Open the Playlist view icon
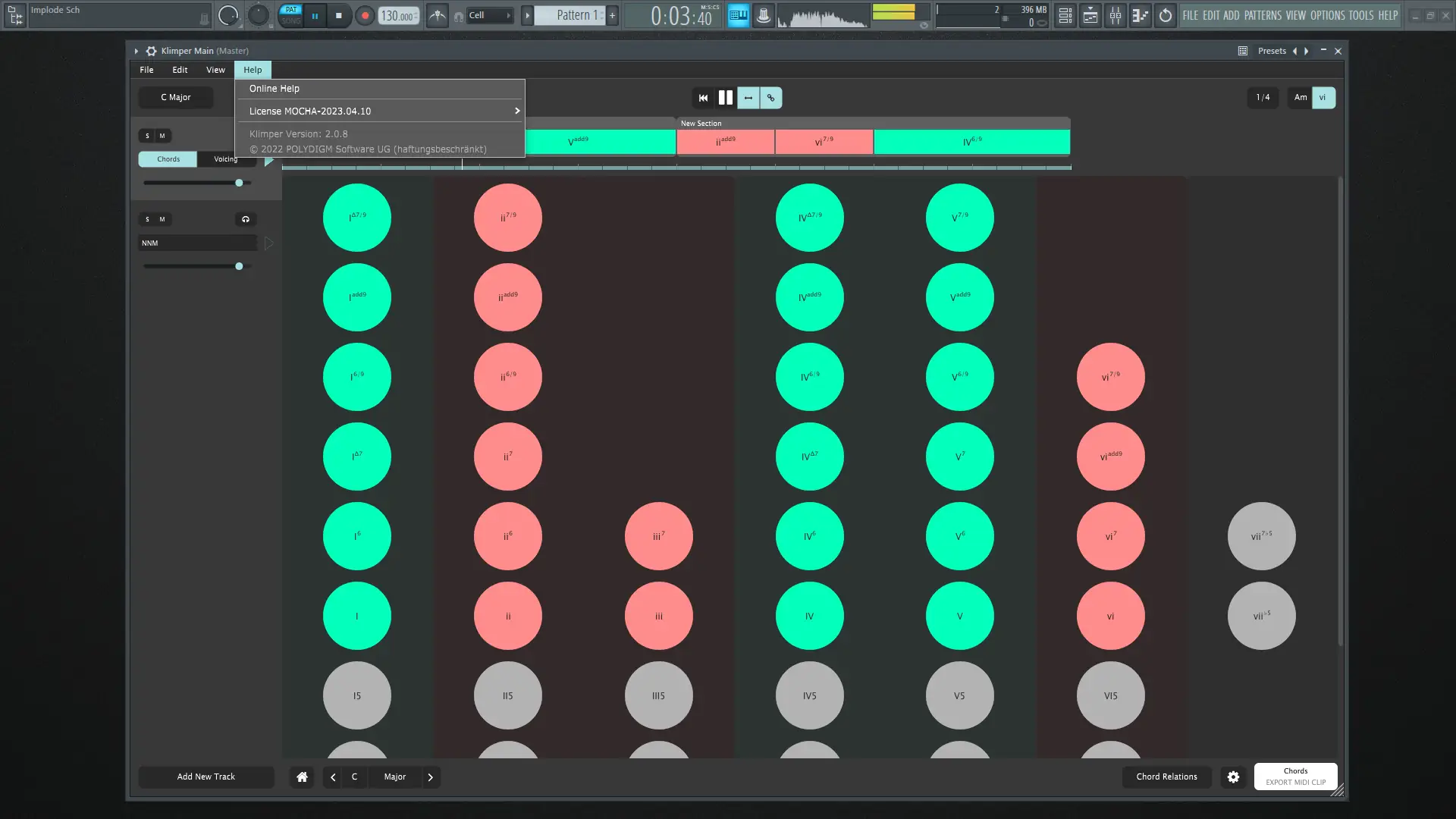1456x819 pixels. (x=1090, y=15)
